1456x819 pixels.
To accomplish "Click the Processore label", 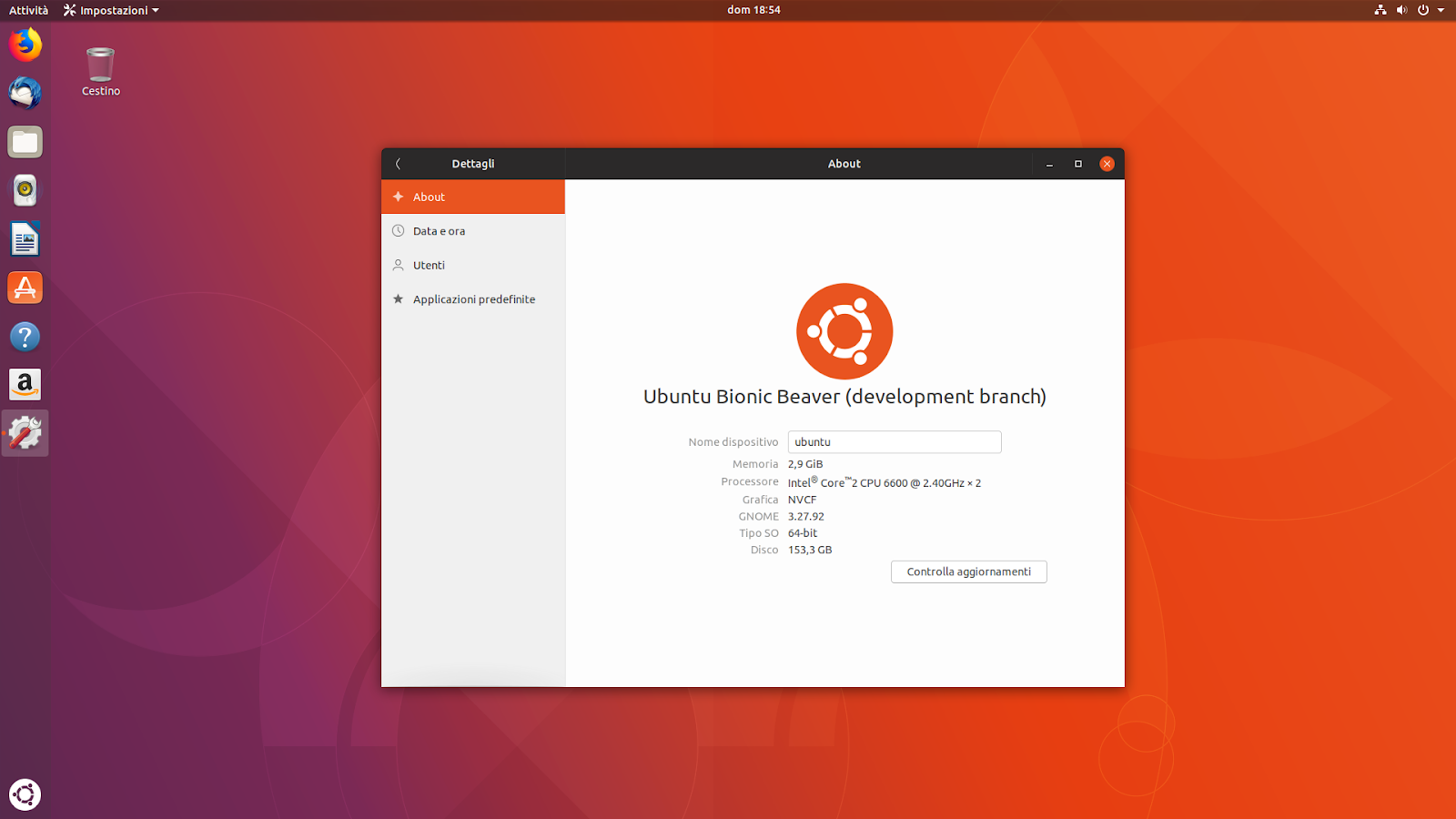I will pyautogui.click(x=750, y=481).
